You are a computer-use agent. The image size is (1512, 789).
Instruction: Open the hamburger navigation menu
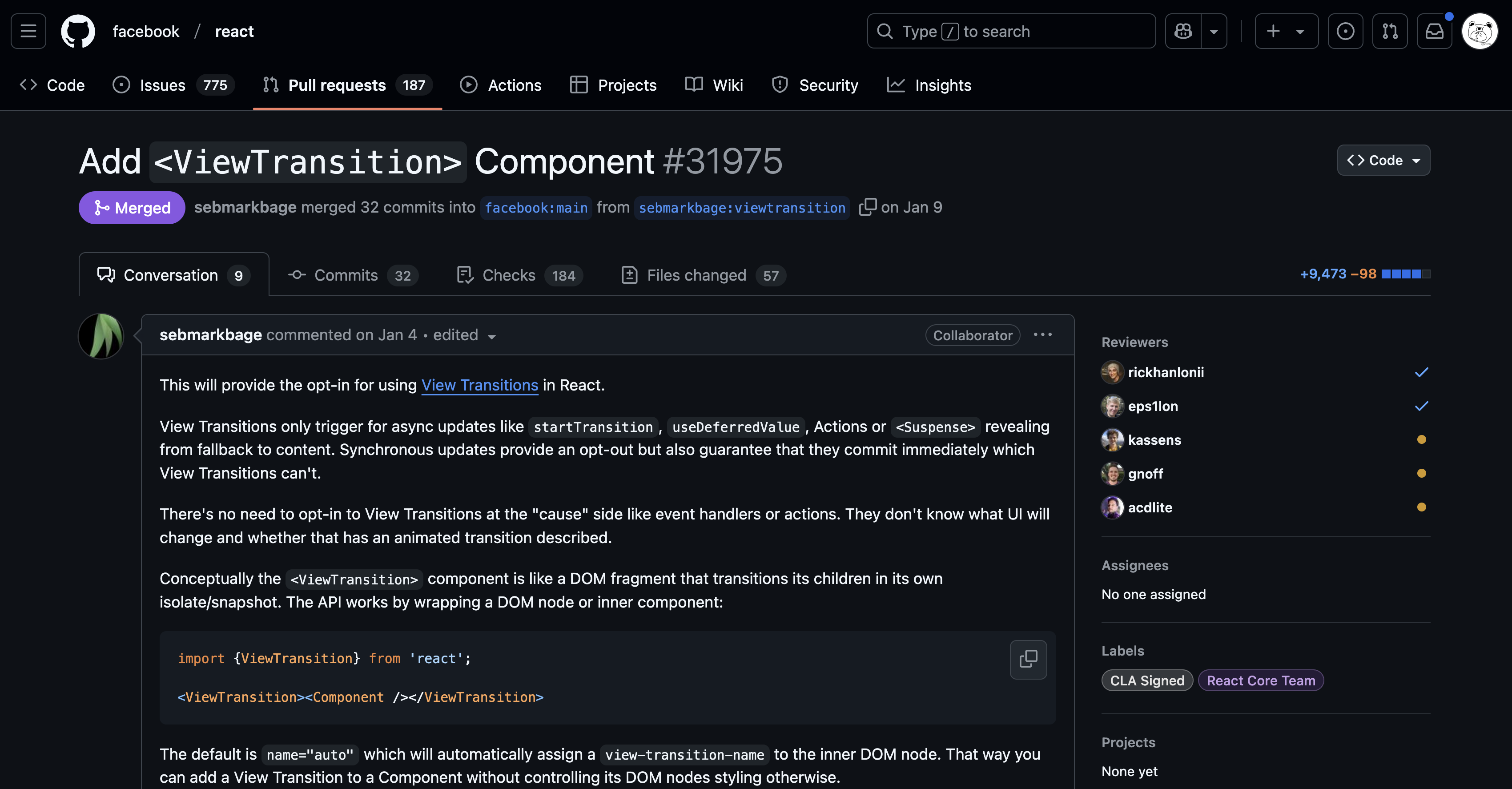(28, 31)
